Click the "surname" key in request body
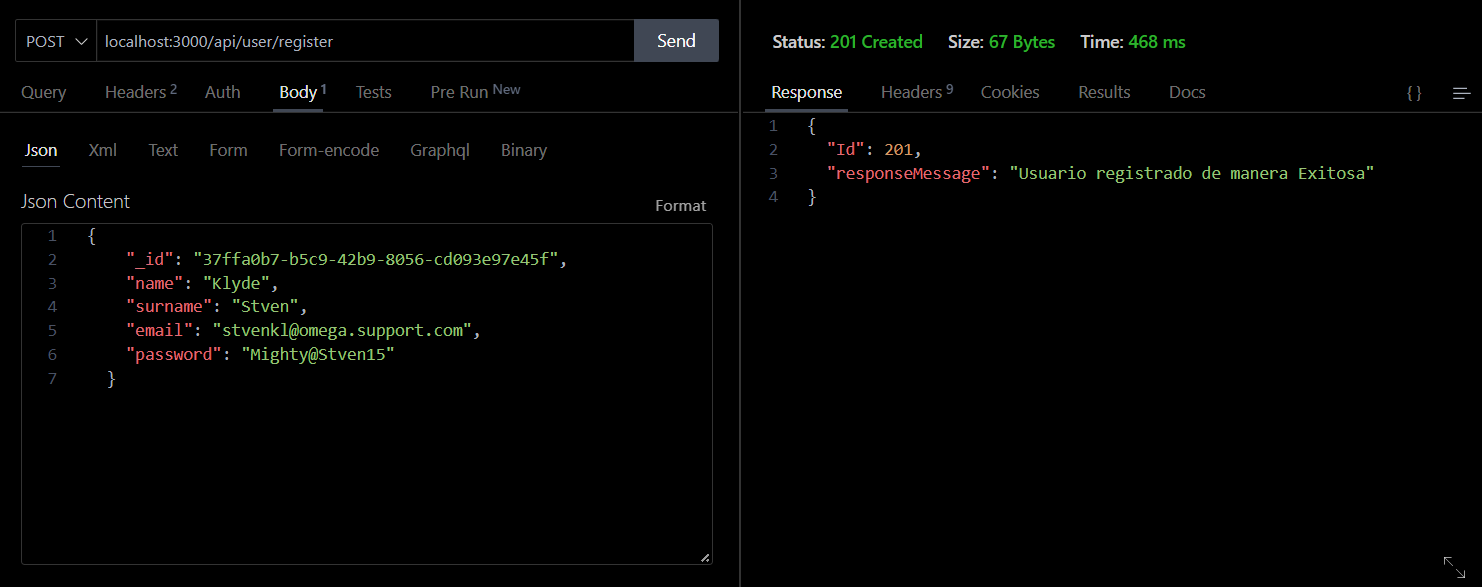Viewport: 1482px width, 587px height. pos(170,307)
